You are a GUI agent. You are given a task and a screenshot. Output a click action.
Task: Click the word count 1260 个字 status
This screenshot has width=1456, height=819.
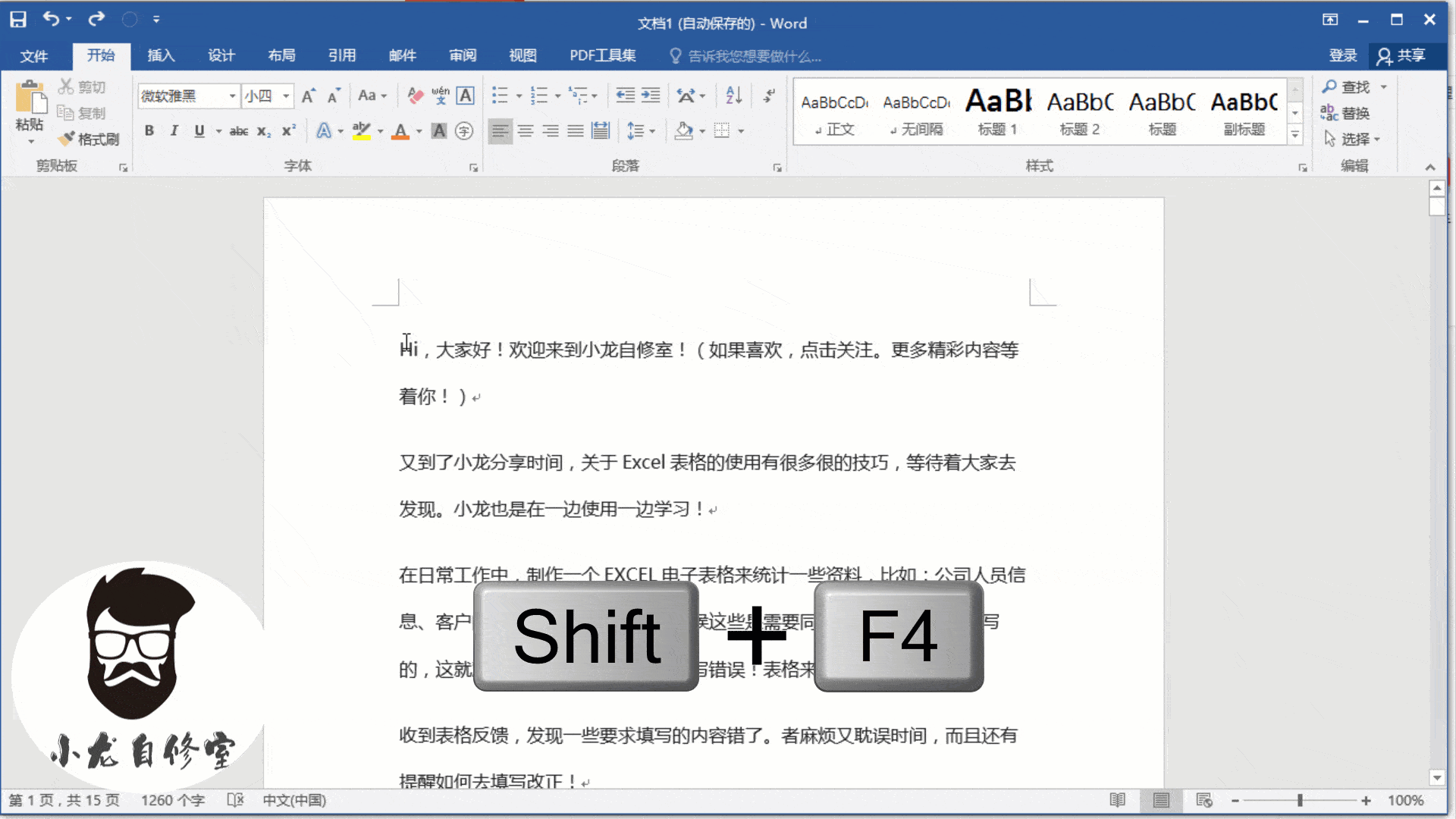[173, 800]
